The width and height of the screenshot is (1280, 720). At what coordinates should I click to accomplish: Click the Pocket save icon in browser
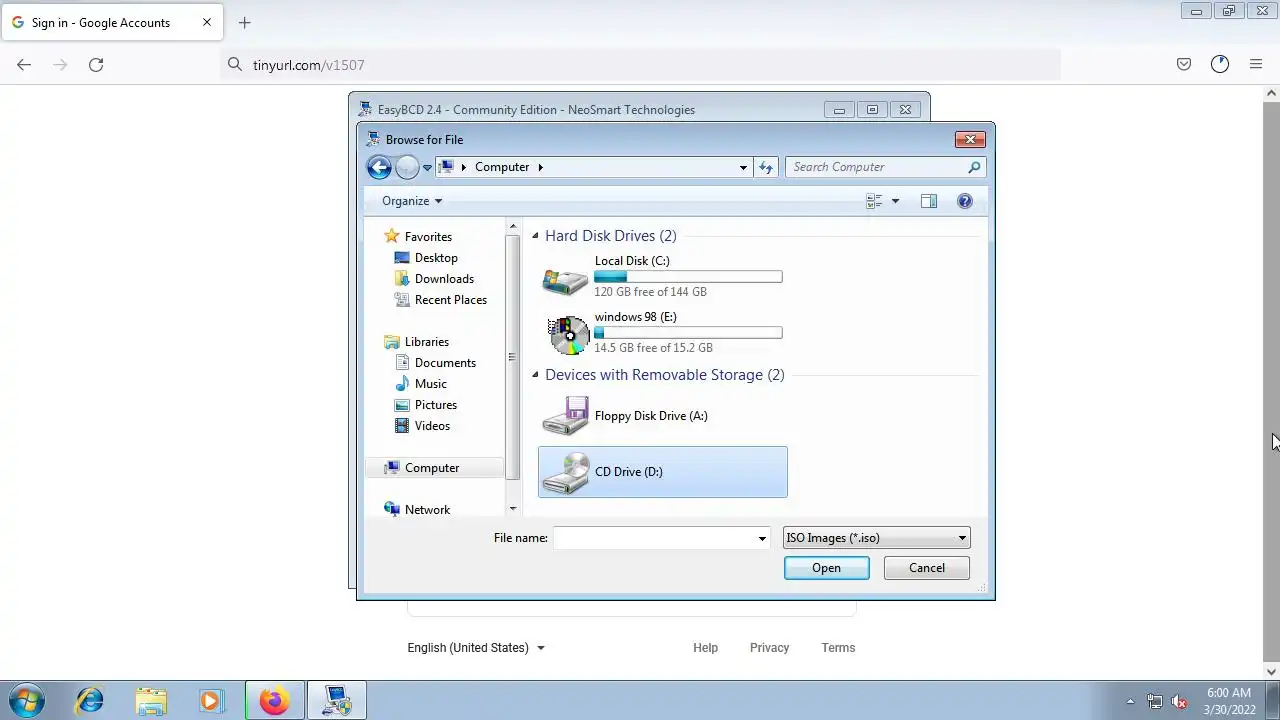(x=1184, y=64)
